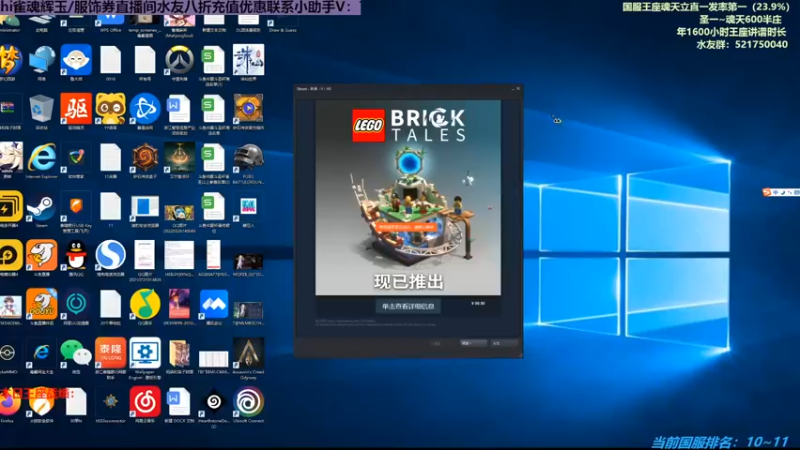Launch the large Internet Explorer desktop icon
Viewport: 800px width, 450px height.
coord(42,157)
